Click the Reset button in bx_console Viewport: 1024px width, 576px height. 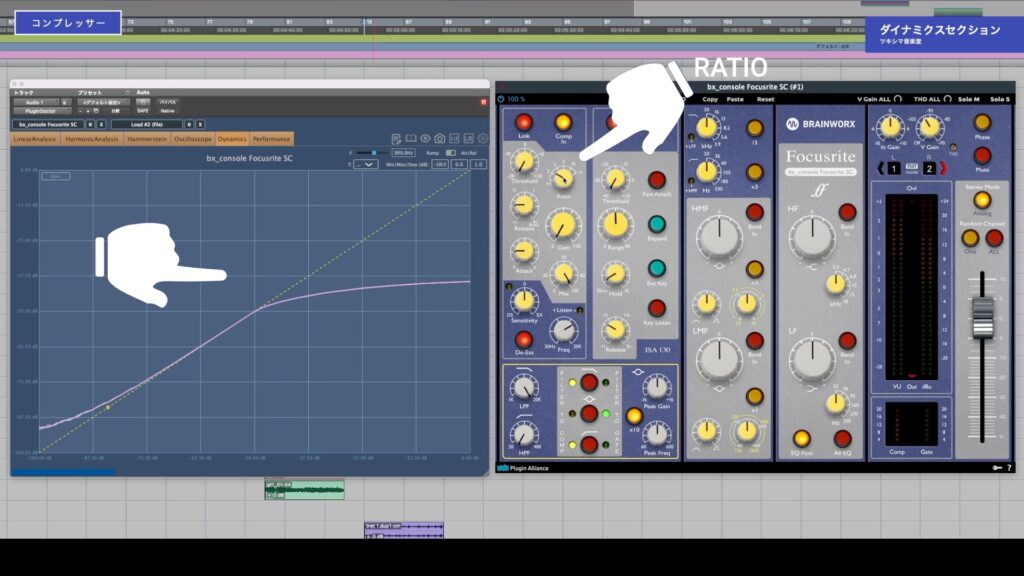click(765, 99)
